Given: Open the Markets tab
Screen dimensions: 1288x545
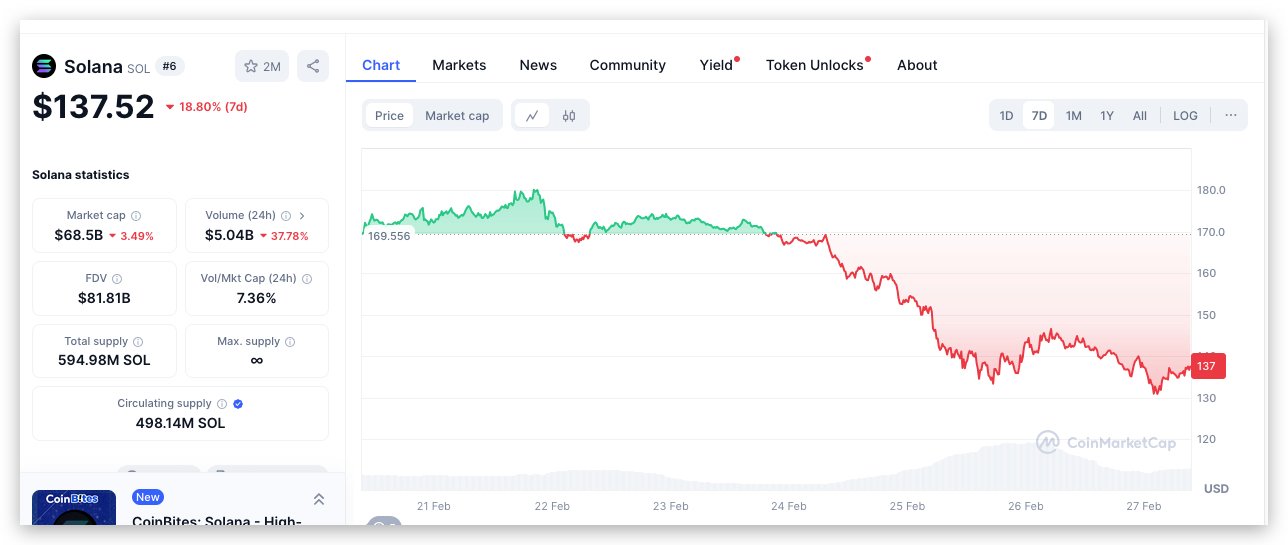Looking at the screenshot, I should pyautogui.click(x=459, y=65).
